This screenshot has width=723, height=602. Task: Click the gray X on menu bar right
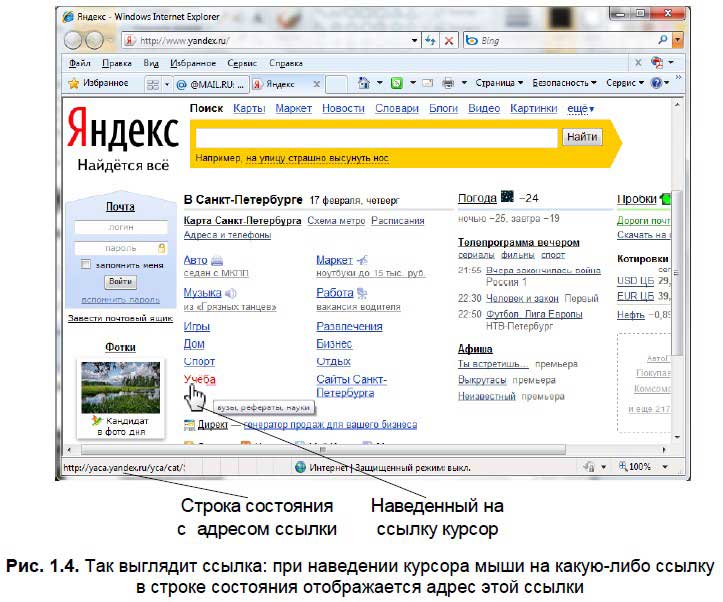(x=638, y=63)
